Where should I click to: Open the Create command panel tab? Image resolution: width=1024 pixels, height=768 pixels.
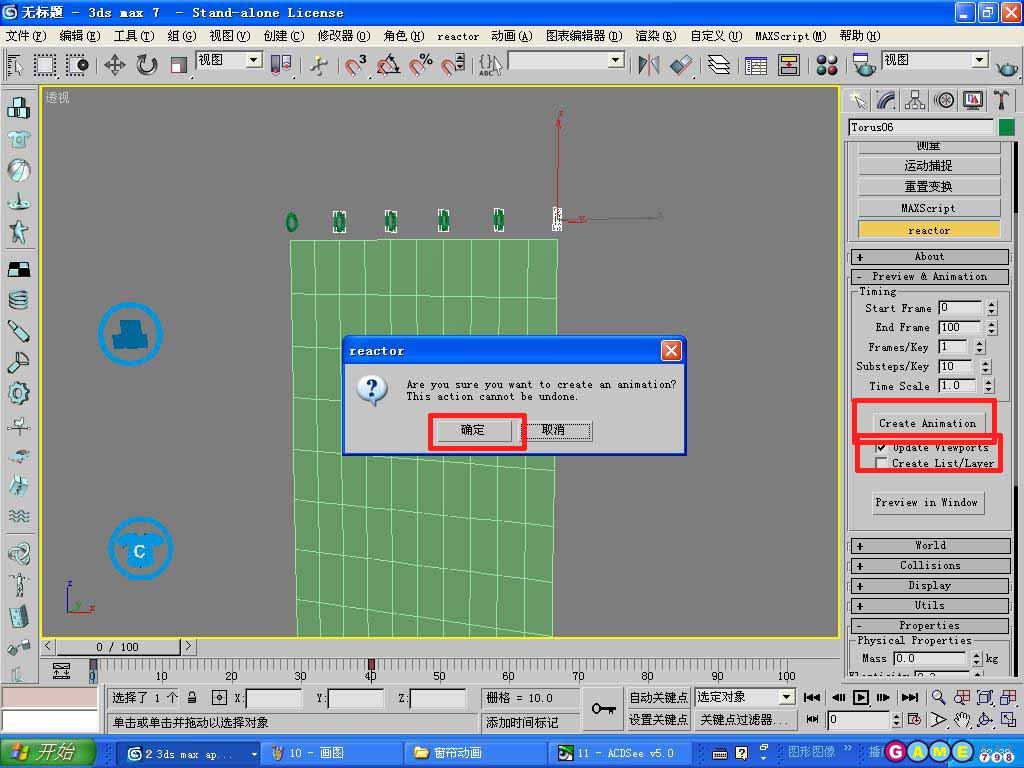click(858, 101)
